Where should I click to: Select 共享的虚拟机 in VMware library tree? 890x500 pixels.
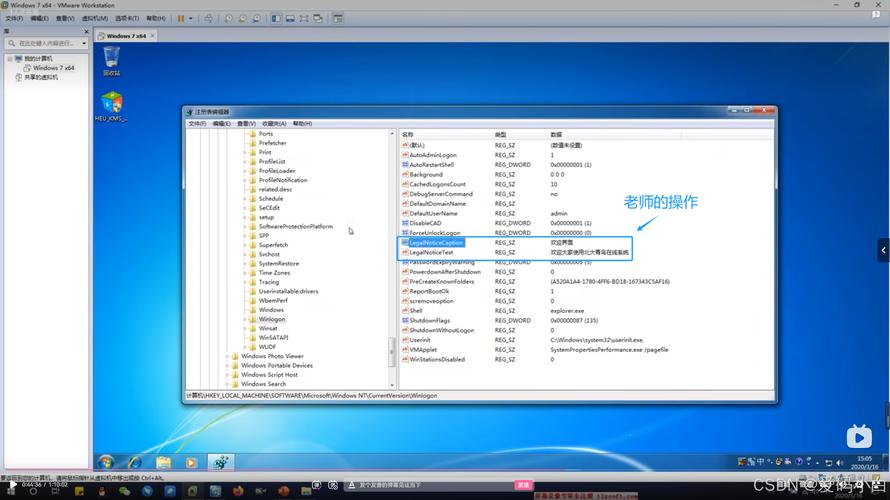click(36, 77)
